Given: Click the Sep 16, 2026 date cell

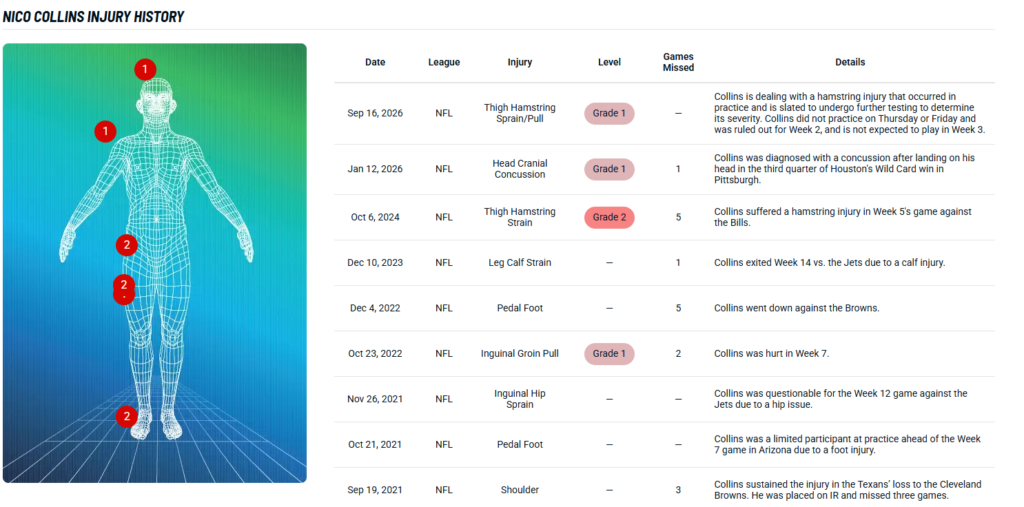Looking at the screenshot, I should click(375, 113).
